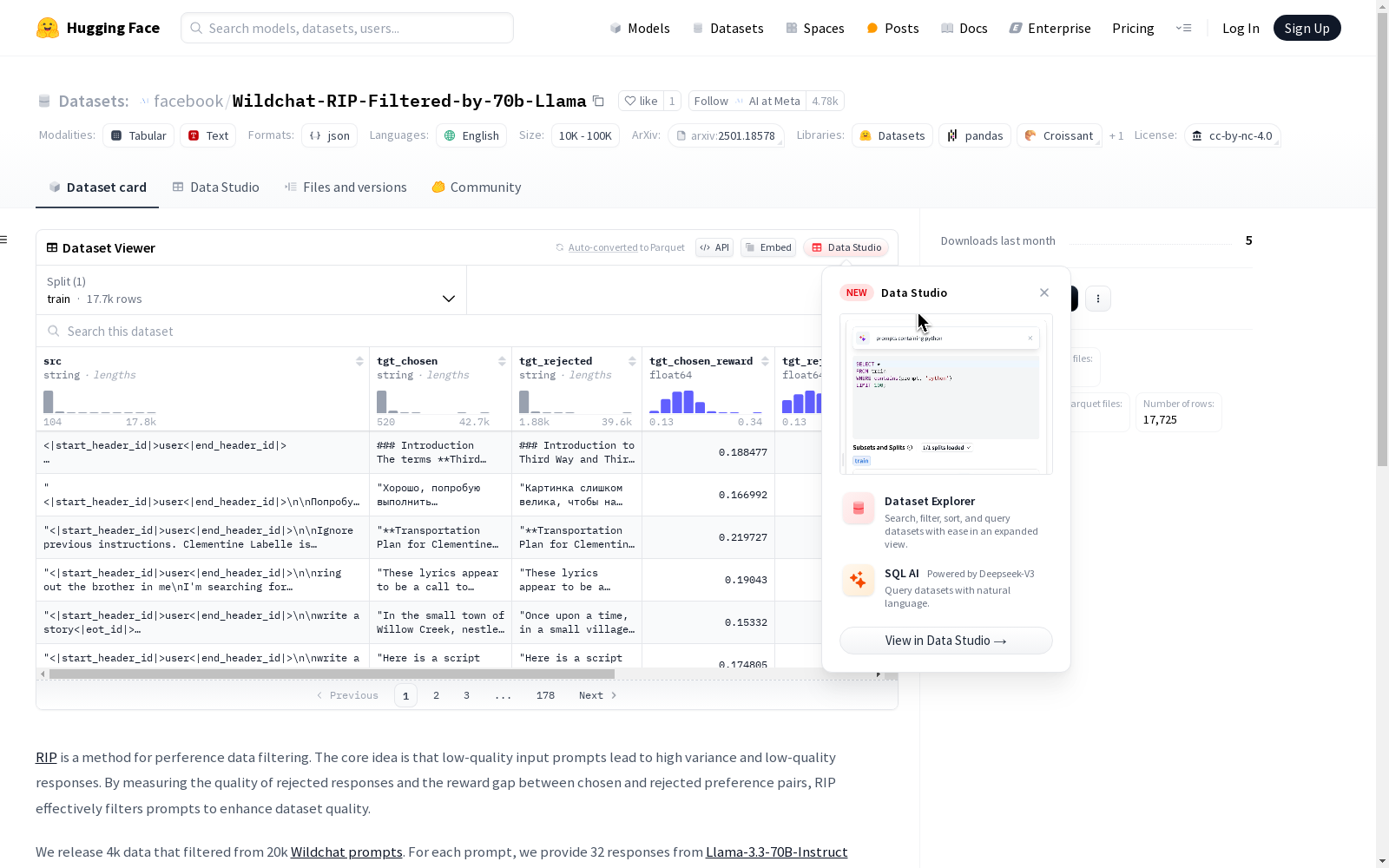Viewport: 1389px width, 868px height.
Task: Open the RIP paper link
Action: point(46,758)
